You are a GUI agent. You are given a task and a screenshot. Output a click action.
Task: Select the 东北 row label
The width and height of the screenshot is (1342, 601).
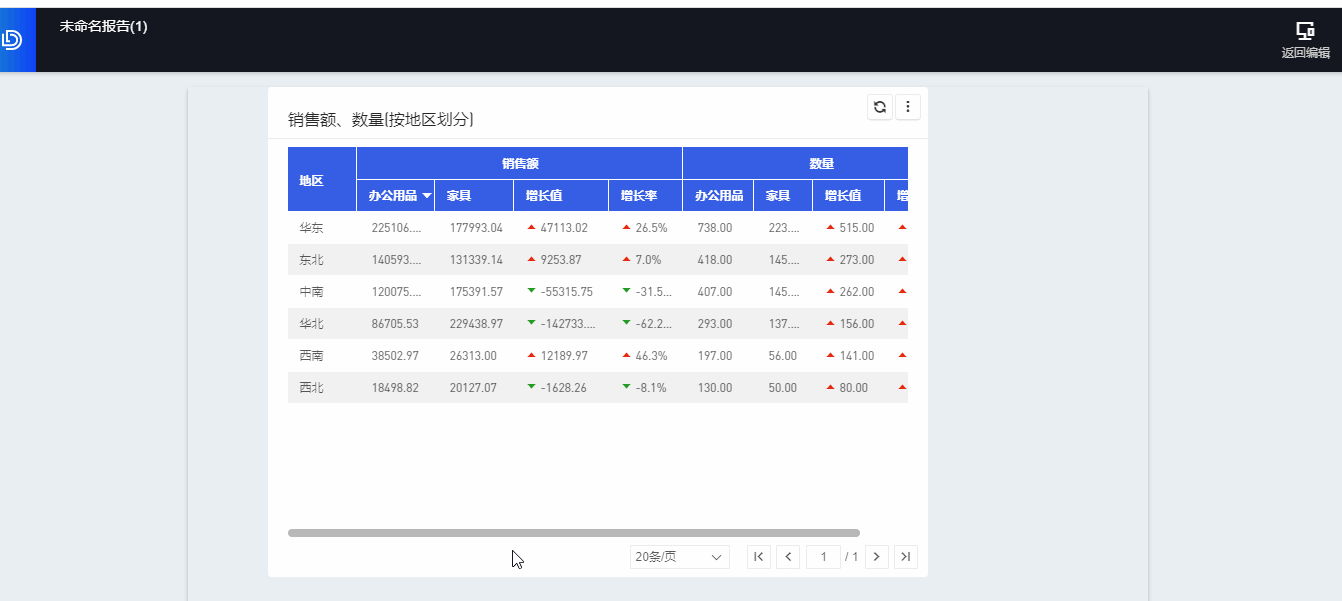311,260
